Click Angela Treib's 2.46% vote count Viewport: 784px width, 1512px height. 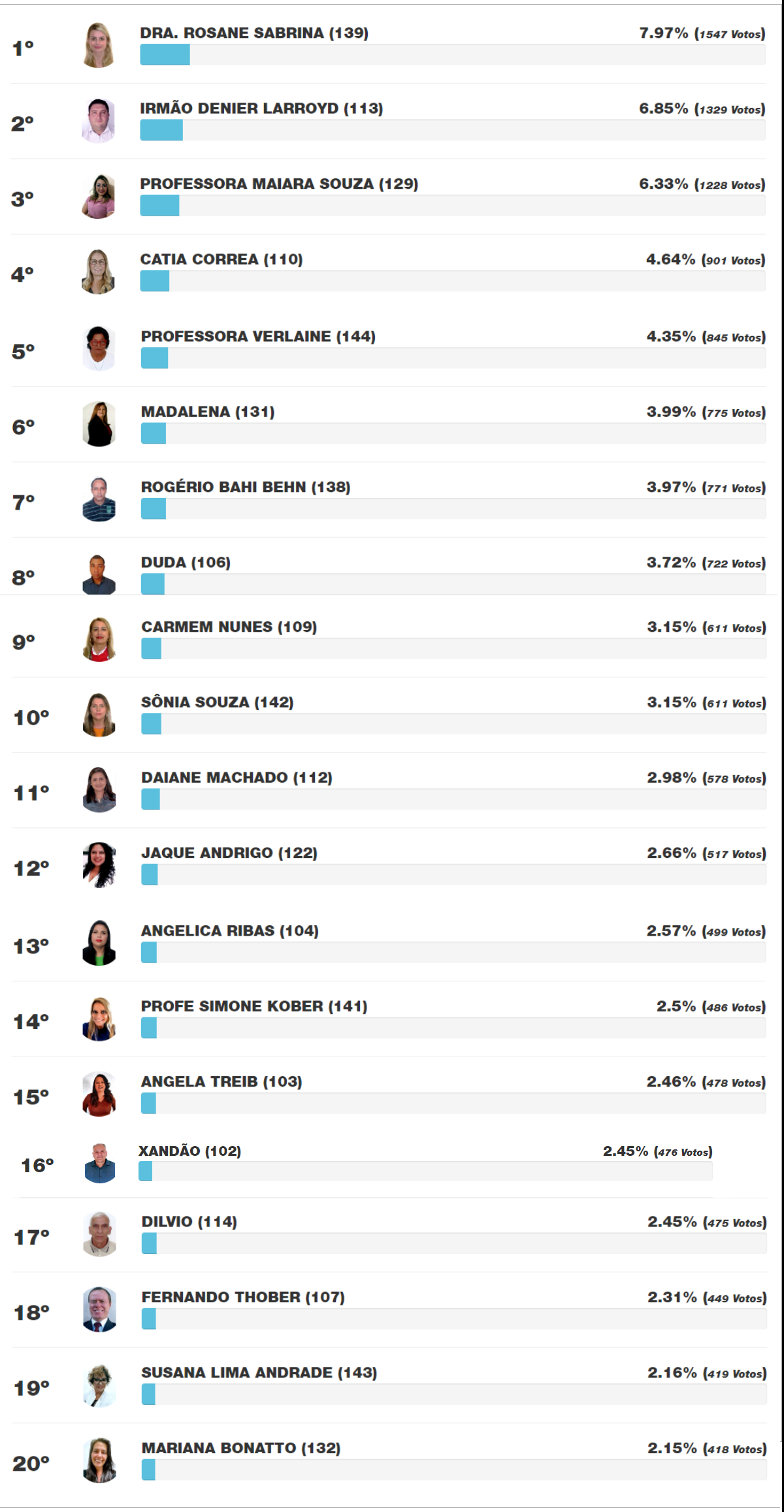tap(706, 1082)
